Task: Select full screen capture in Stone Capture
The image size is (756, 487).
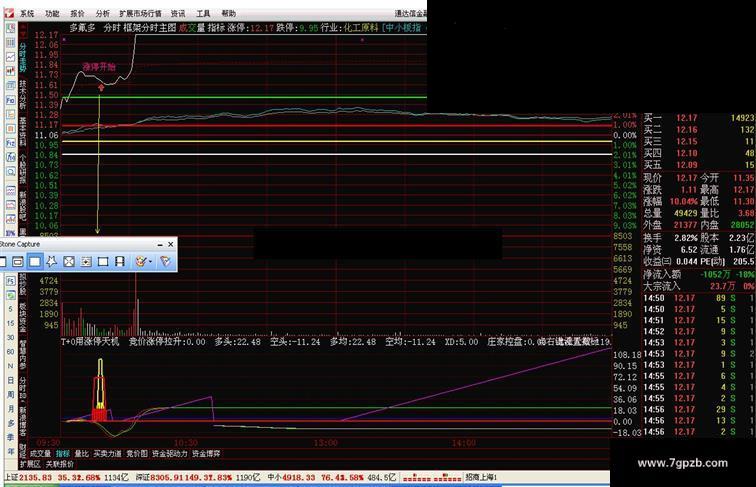Action: (x=69, y=261)
